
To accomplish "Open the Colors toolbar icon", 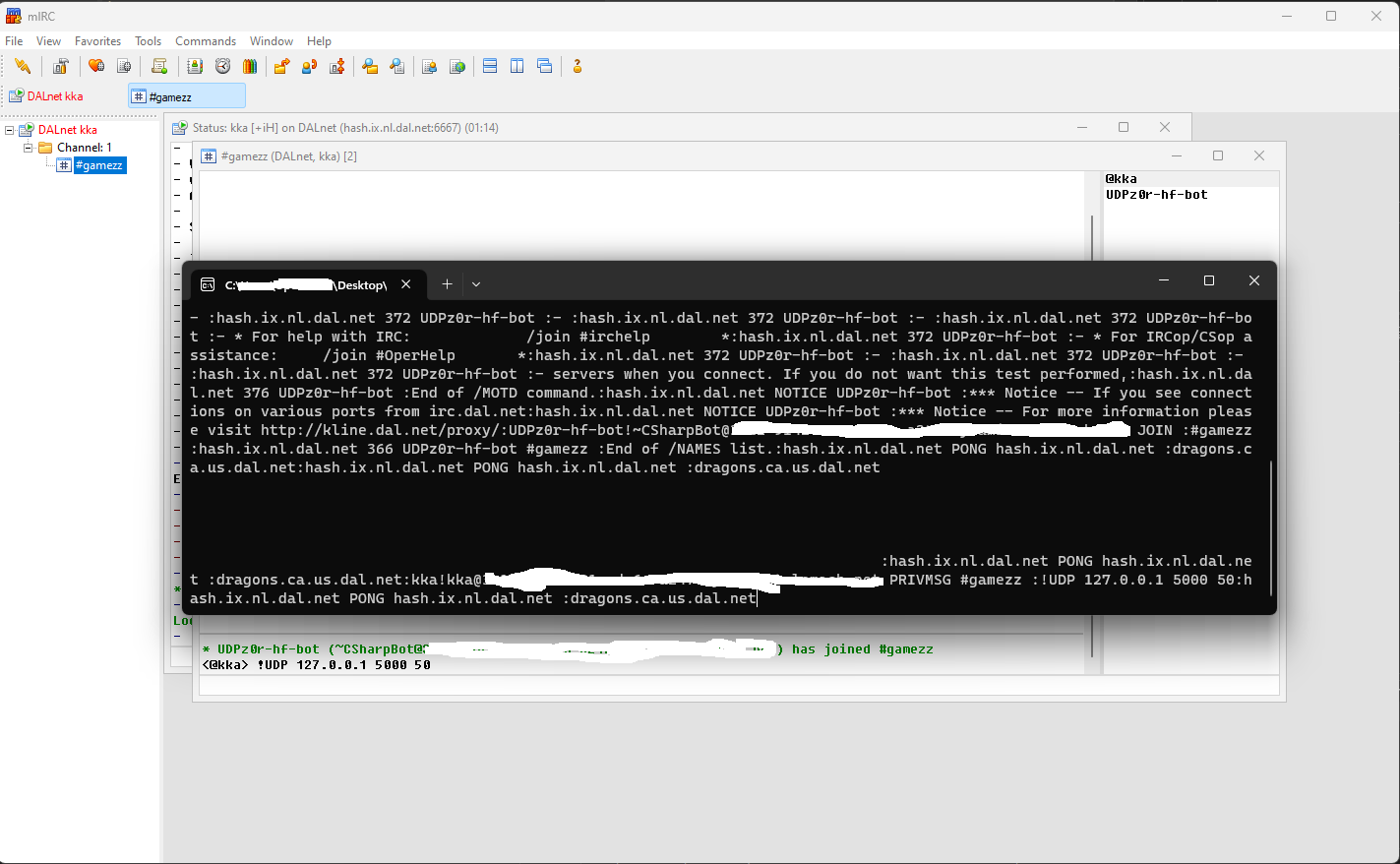I will [250, 66].
